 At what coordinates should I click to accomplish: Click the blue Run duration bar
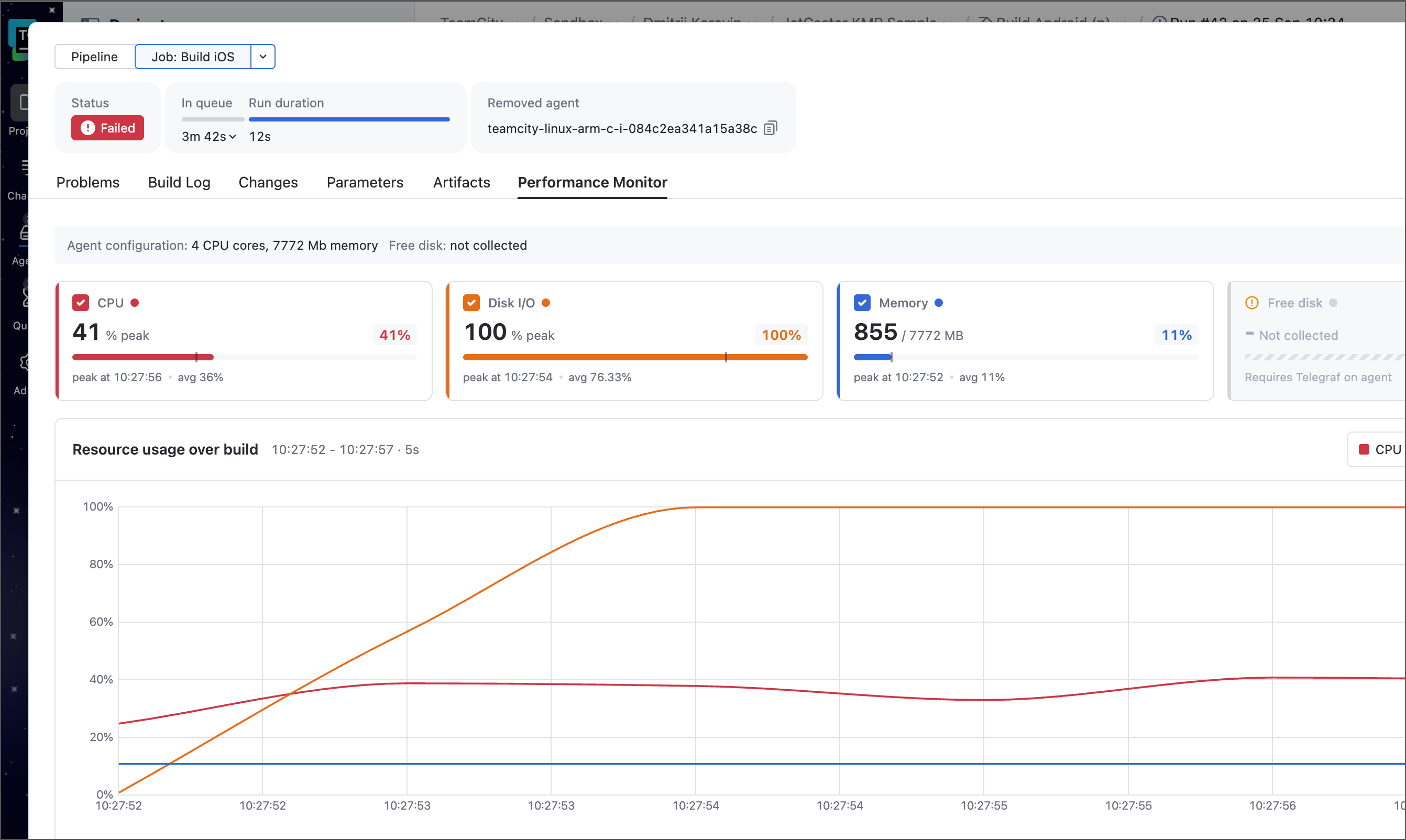pyautogui.click(x=349, y=119)
